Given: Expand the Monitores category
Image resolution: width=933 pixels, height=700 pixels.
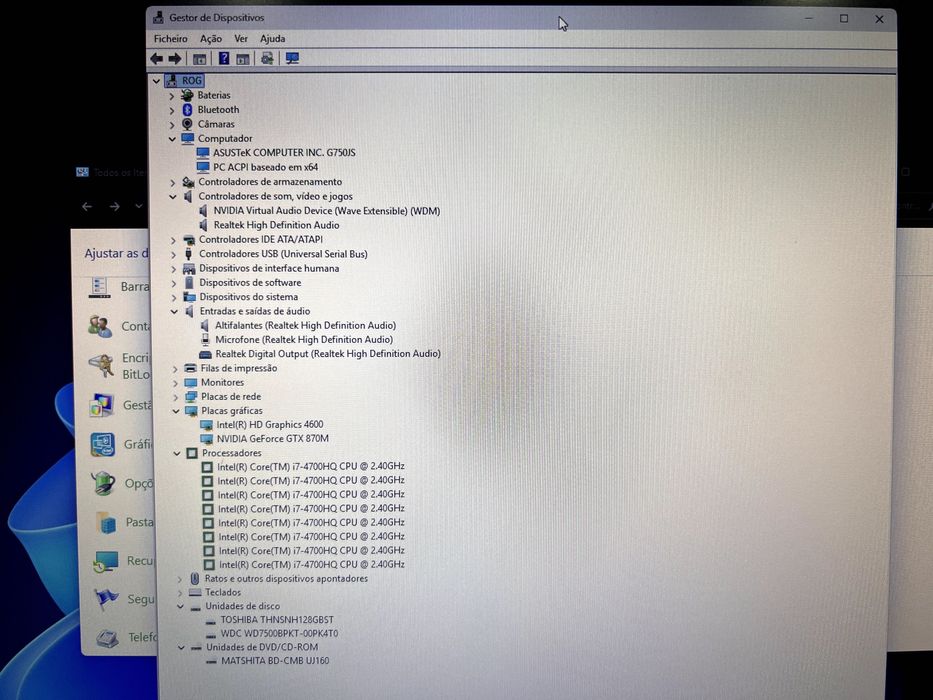Looking at the screenshot, I should (x=176, y=383).
